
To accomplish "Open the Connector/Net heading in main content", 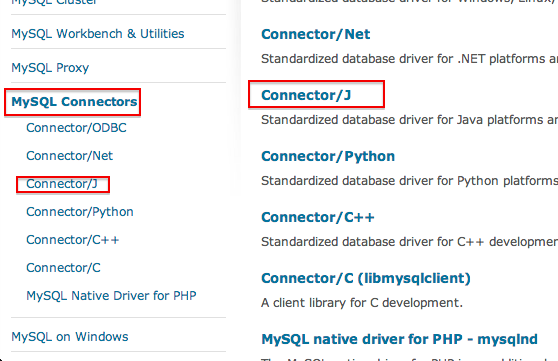I will click(x=315, y=35).
